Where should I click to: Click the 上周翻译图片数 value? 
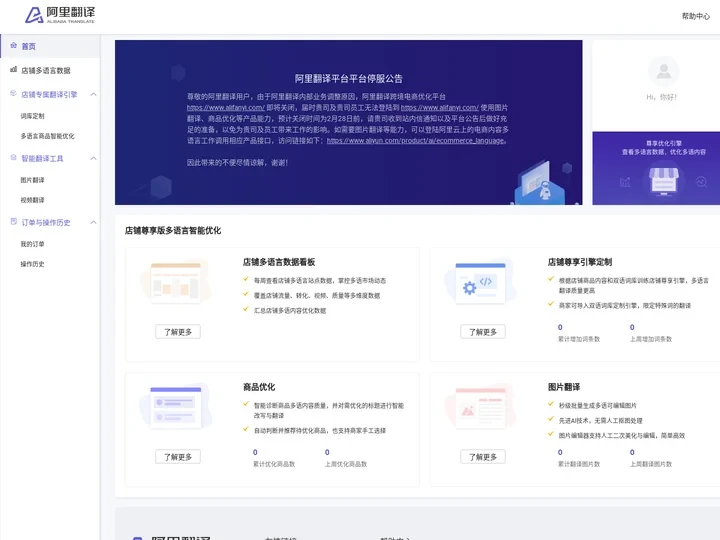click(x=632, y=452)
